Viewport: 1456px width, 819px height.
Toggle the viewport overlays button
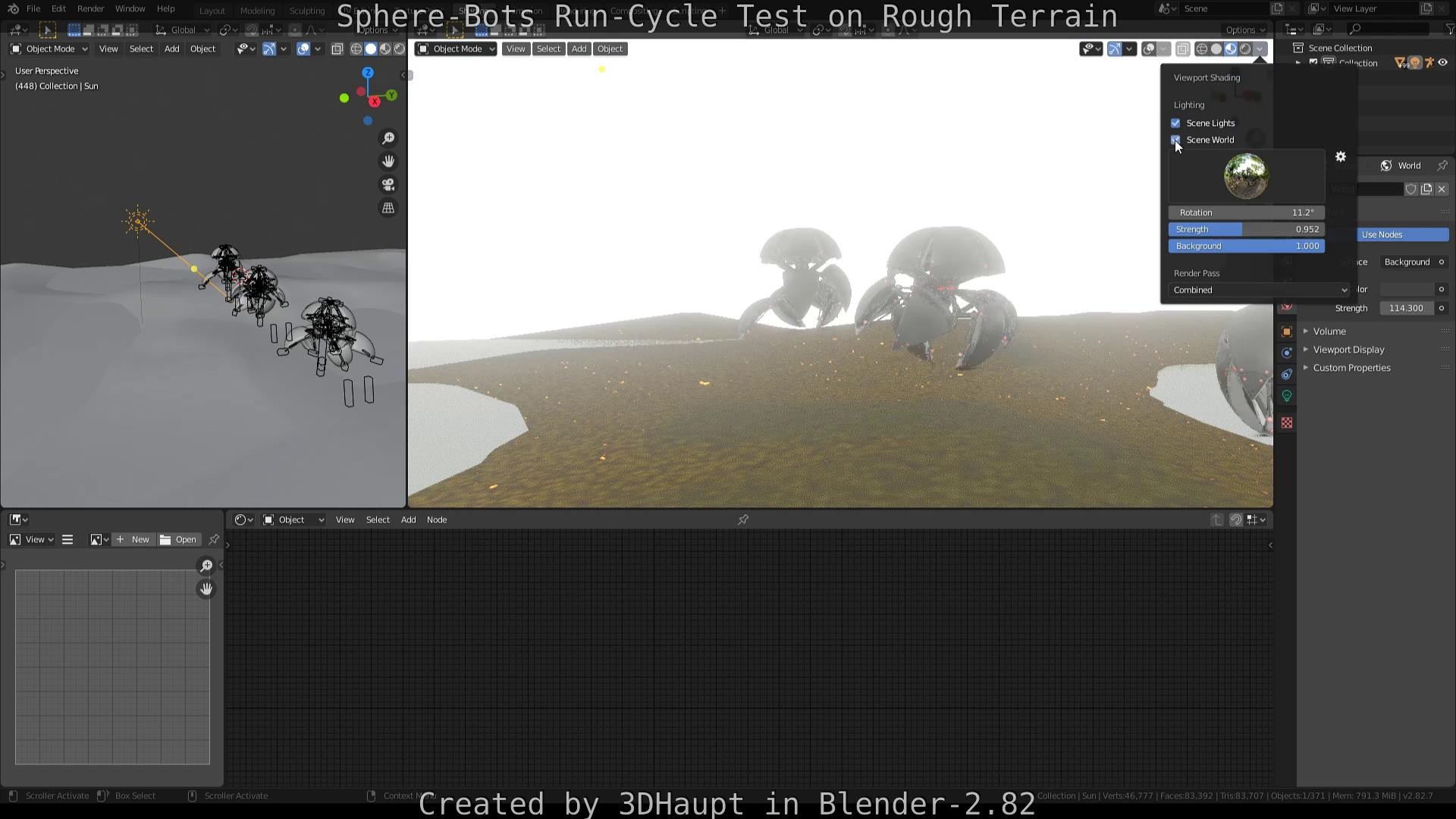[x=1147, y=49]
